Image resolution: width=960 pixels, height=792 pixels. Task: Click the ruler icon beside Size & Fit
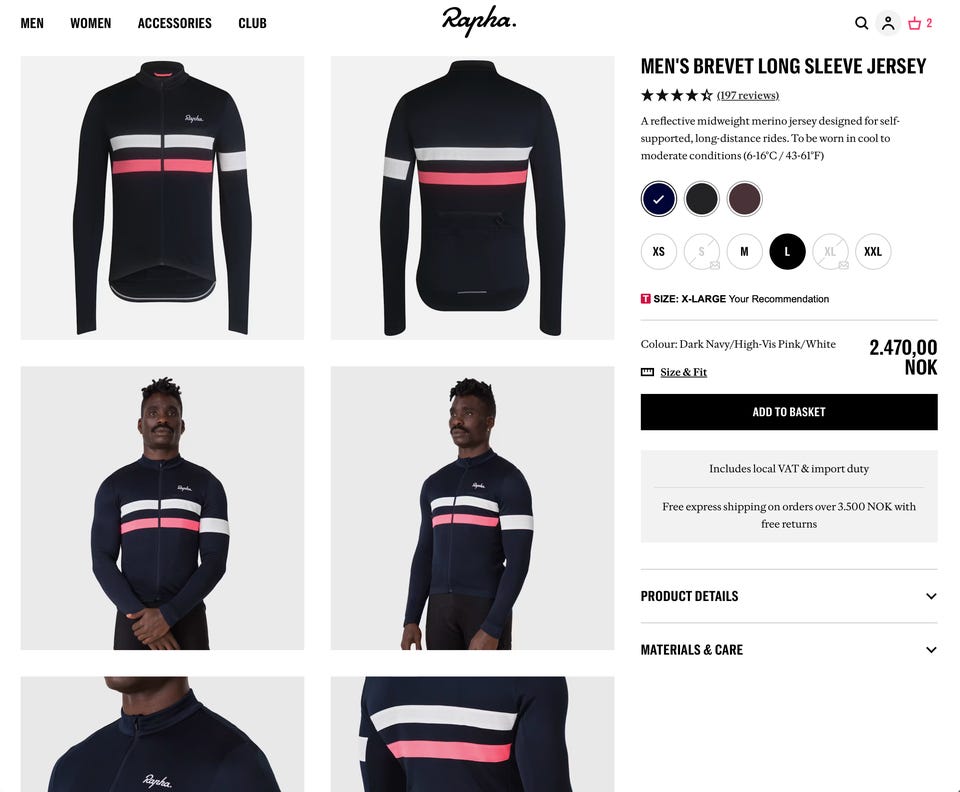click(x=647, y=372)
